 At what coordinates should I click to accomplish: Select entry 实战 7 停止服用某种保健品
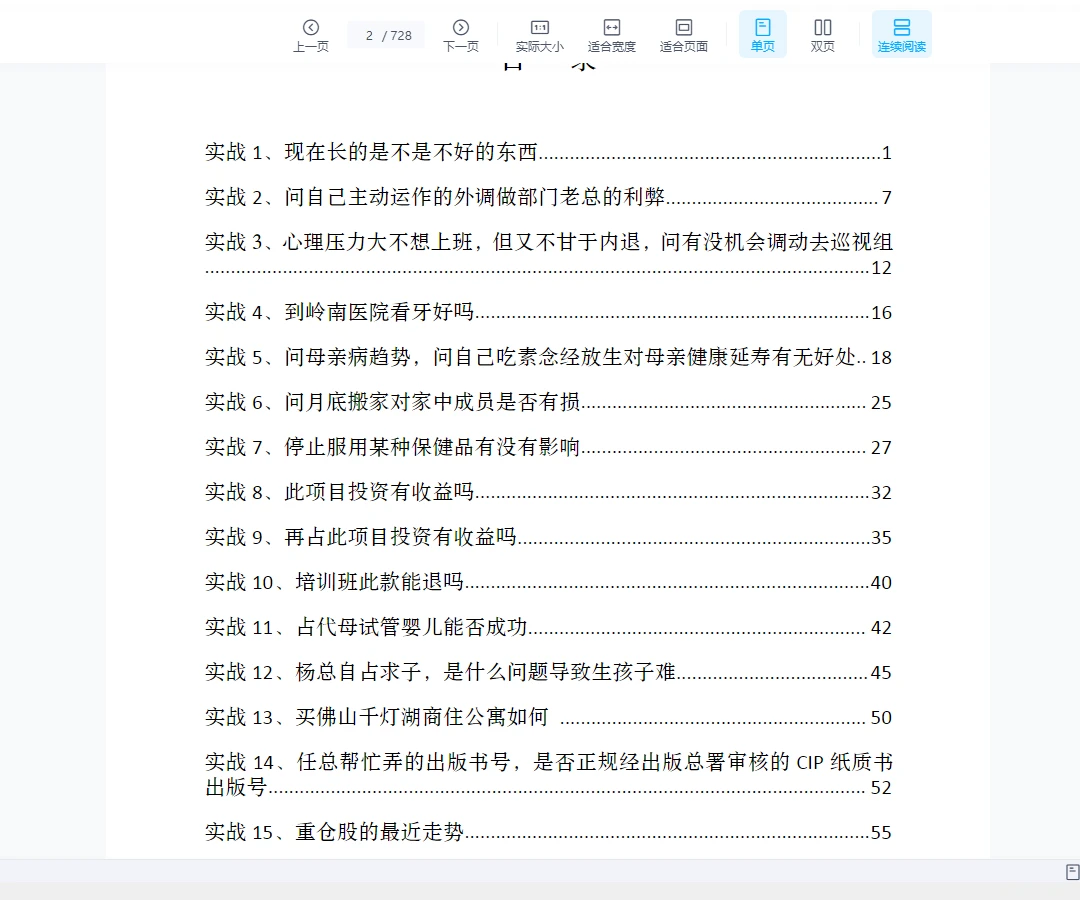coord(548,448)
